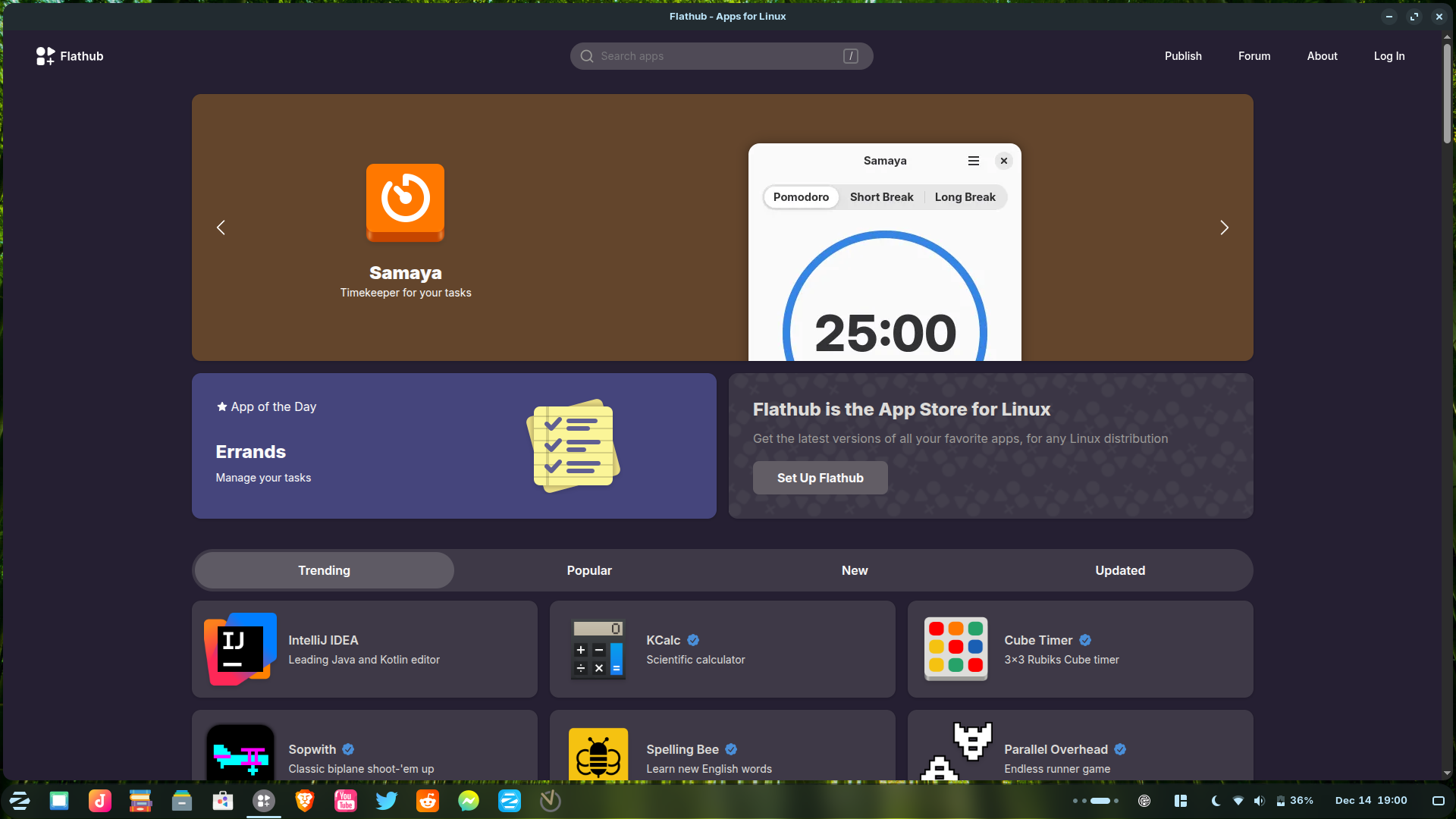The image size is (1456, 819).
Task: Open the Samaya hamburger menu
Action: tap(973, 160)
